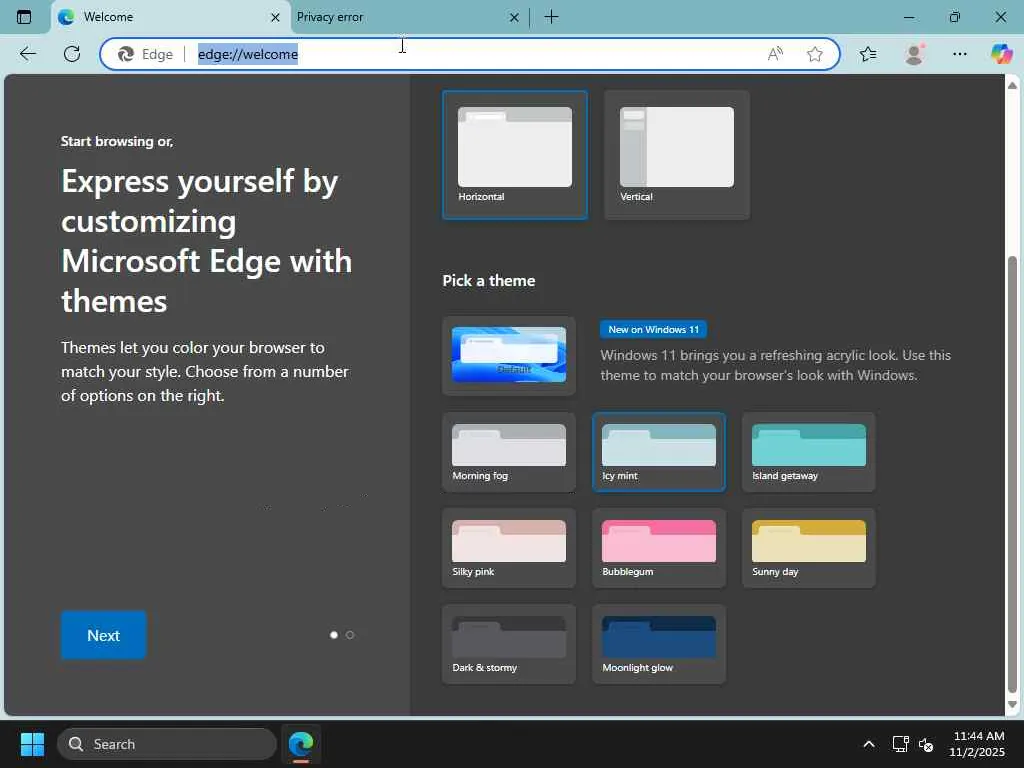Show hidden icons in system tray
Image resolution: width=1024 pixels, height=768 pixels.
coord(869,744)
